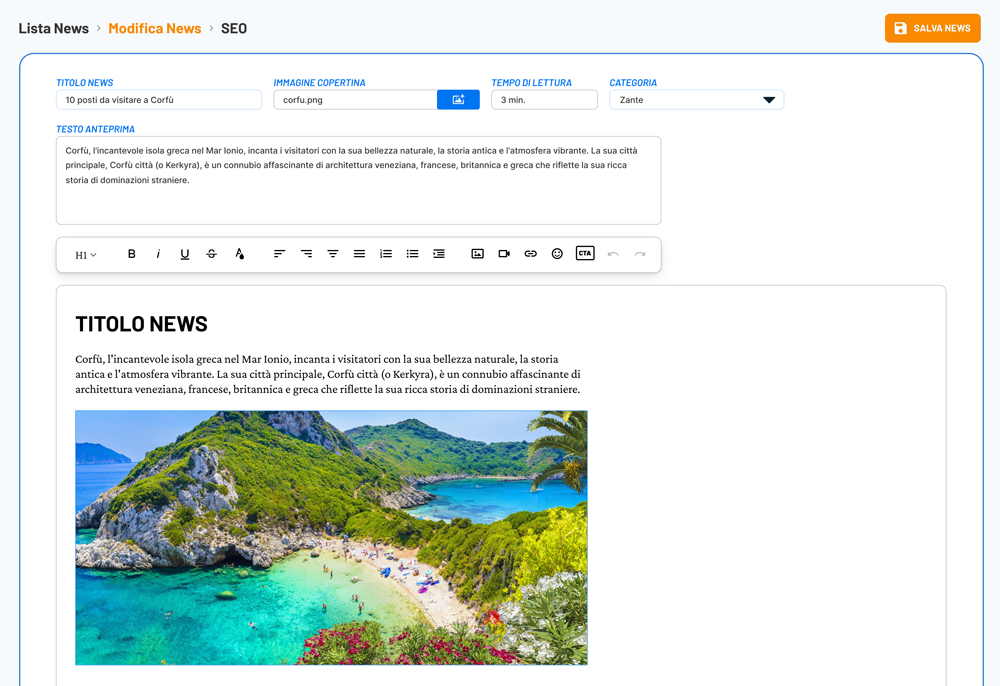Toggle underline text formatting
The image size is (1000, 686).
click(x=184, y=254)
